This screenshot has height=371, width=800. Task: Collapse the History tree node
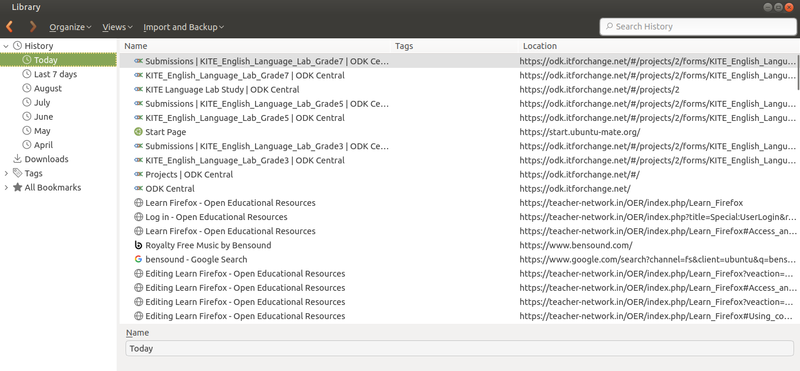click(6, 46)
